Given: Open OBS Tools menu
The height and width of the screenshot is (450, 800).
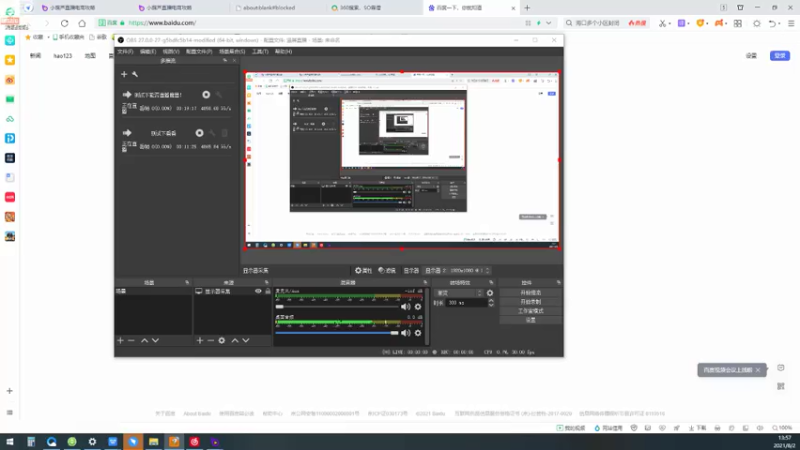Looking at the screenshot, I should 260,52.
